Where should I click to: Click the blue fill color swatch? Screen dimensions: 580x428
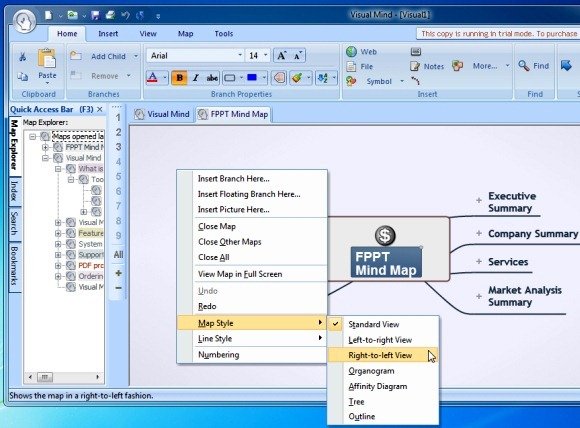(252, 77)
